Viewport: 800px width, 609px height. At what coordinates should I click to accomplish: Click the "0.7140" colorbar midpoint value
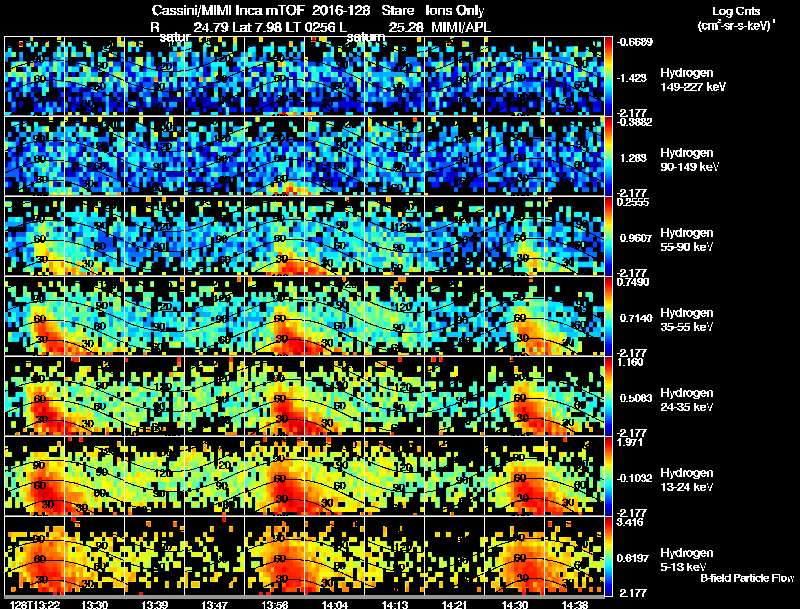point(636,318)
